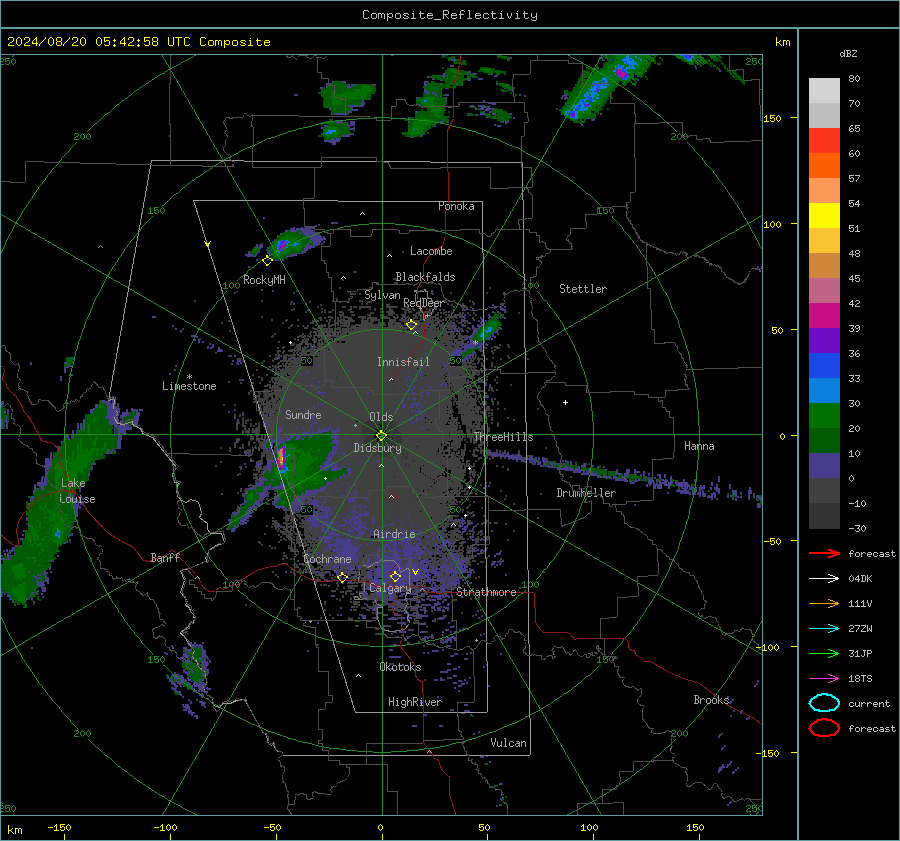Click the -150 tick on bottom km axis

click(59, 827)
